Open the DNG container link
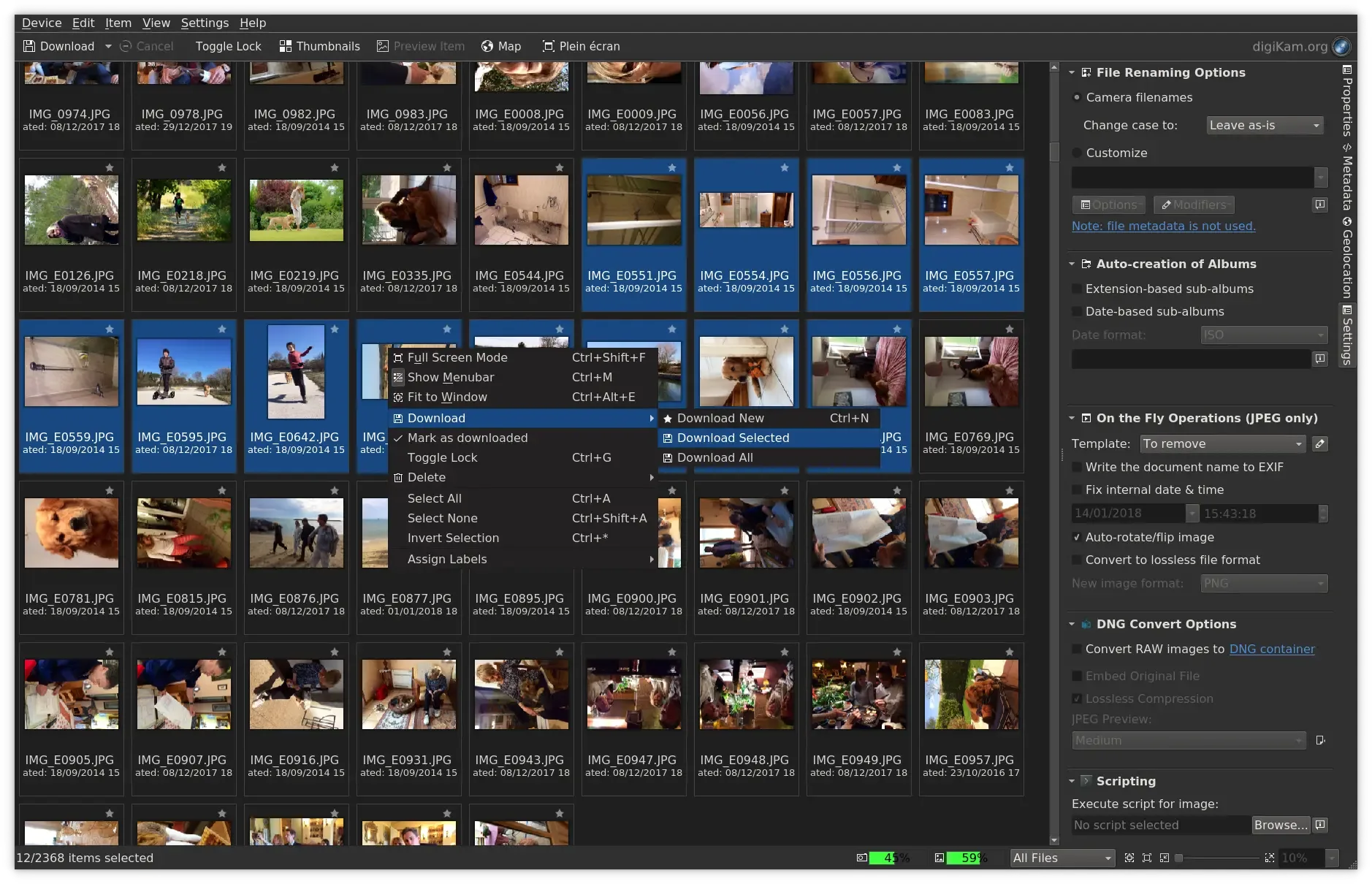The image size is (1372, 884). pos(1271,649)
